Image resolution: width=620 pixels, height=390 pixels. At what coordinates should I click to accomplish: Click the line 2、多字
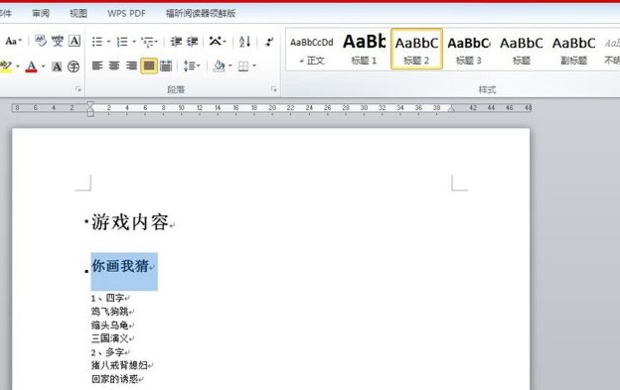pyautogui.click(x=108, y=352)
